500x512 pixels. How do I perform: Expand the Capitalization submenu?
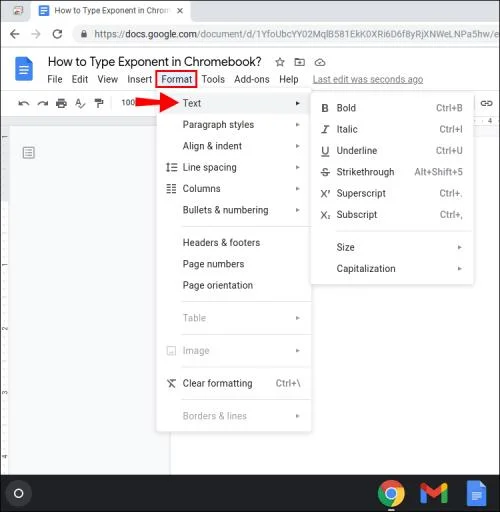pyautogui.click(x=392, y=269)
